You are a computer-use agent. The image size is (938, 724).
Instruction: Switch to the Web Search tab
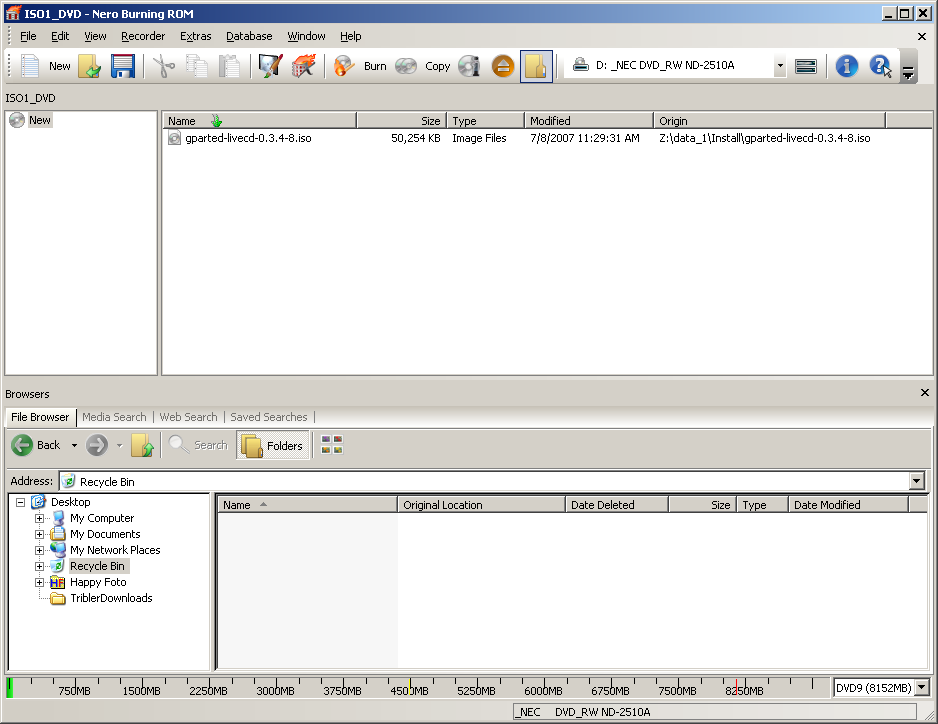point(188,417)
